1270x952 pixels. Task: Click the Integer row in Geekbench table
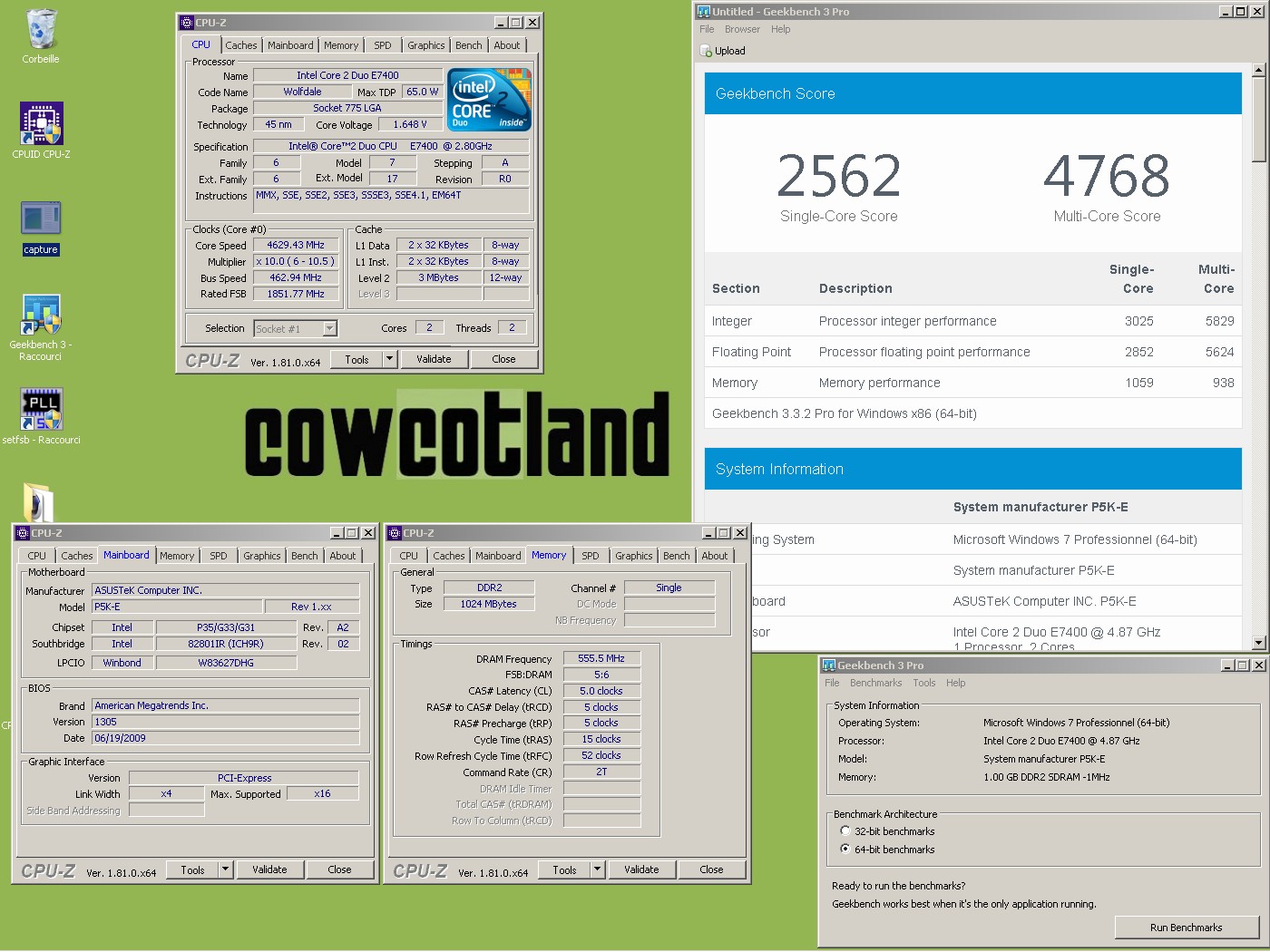pos(973,321)
